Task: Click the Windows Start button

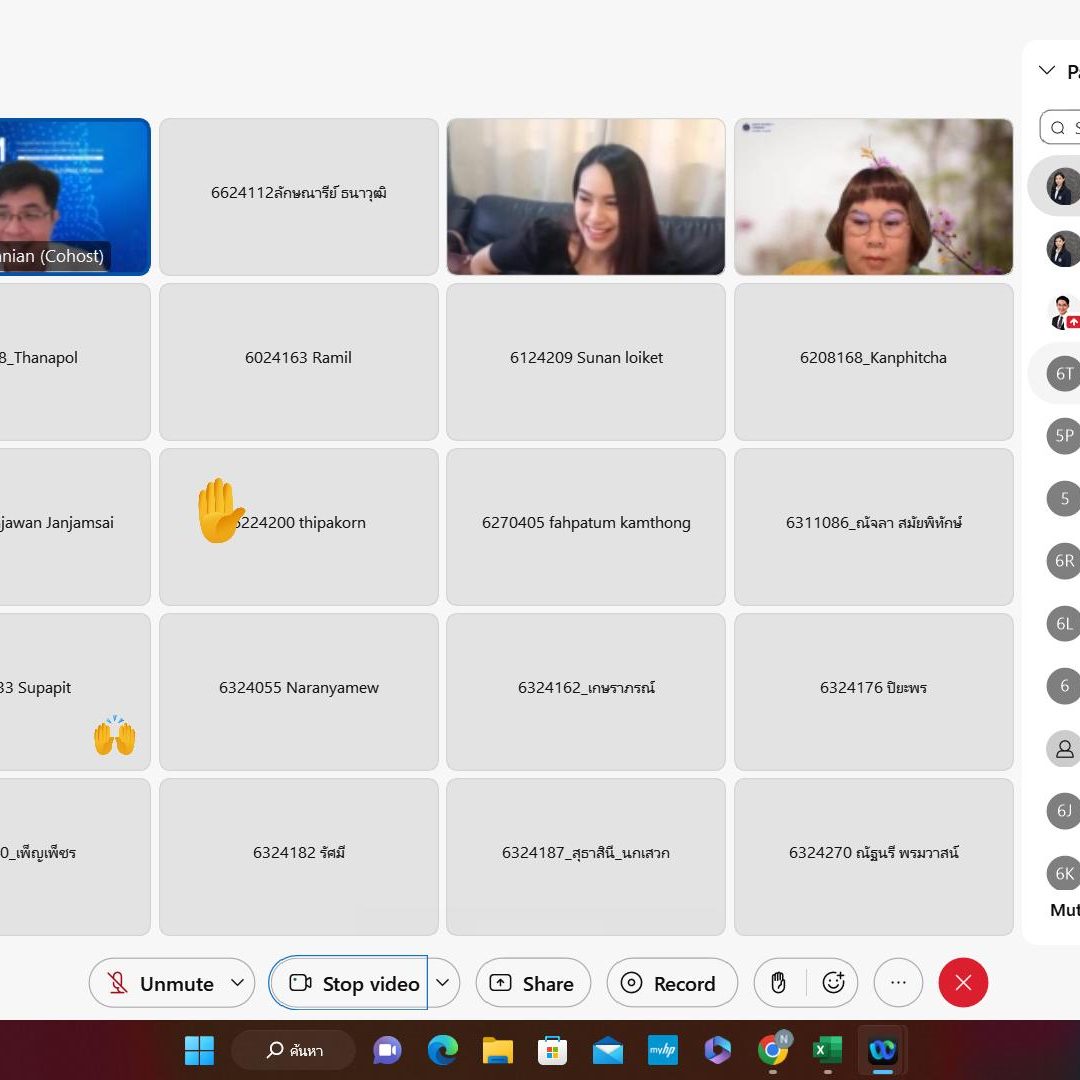Action: (199, 1050)
